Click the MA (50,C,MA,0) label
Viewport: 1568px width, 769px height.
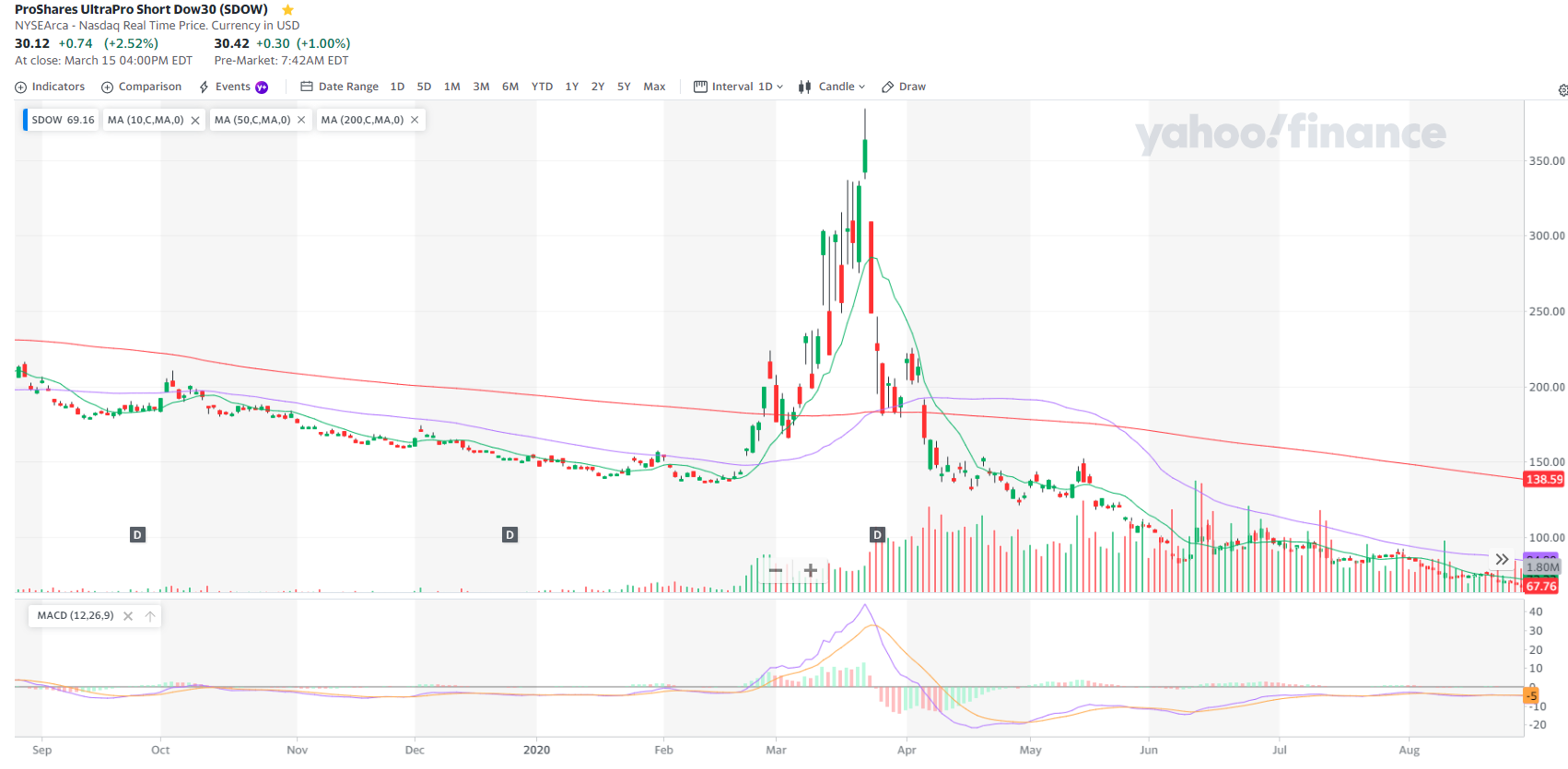coord(252,120)
